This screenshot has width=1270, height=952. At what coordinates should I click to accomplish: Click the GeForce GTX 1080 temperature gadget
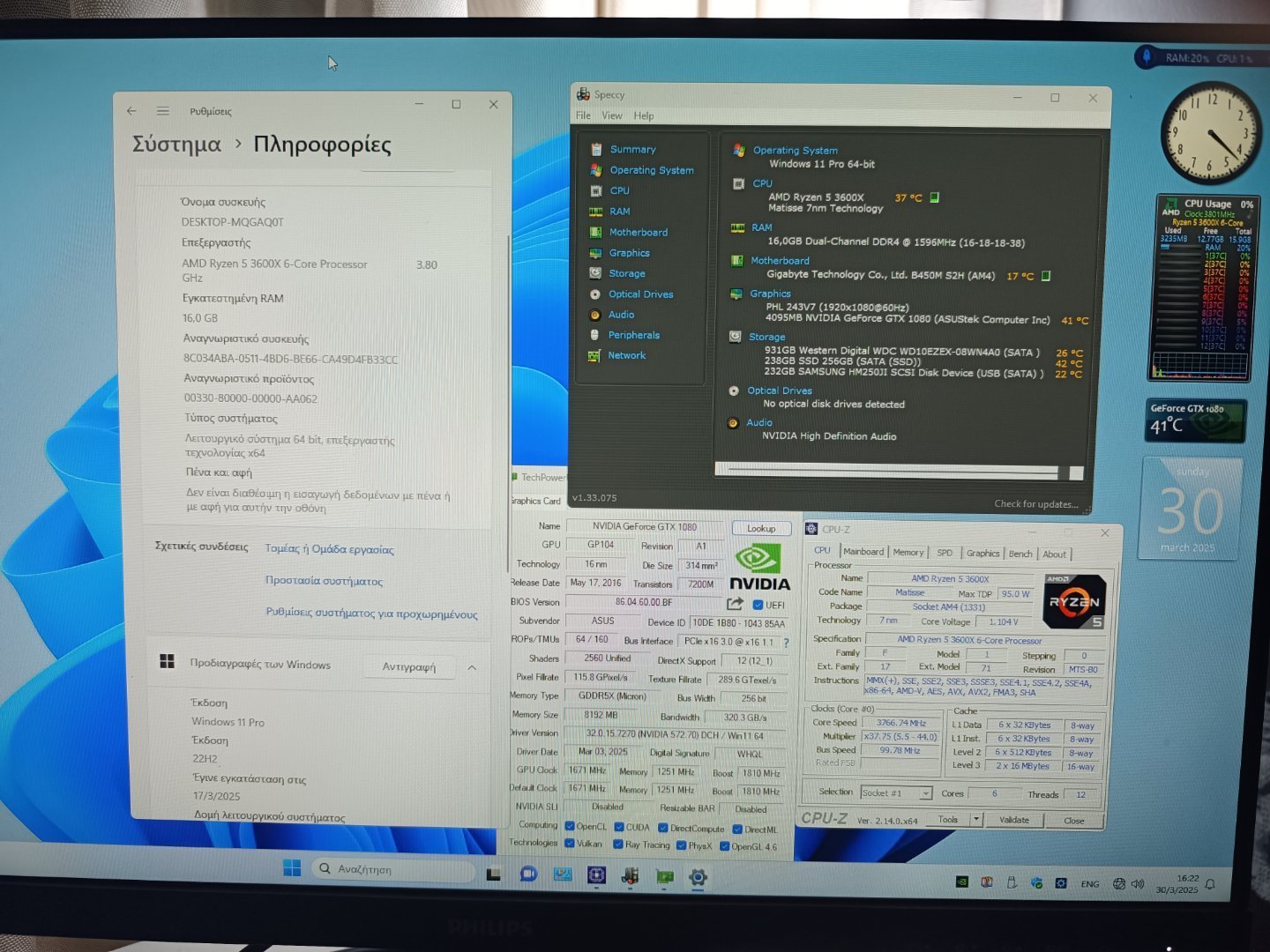tap(1196, 420)
